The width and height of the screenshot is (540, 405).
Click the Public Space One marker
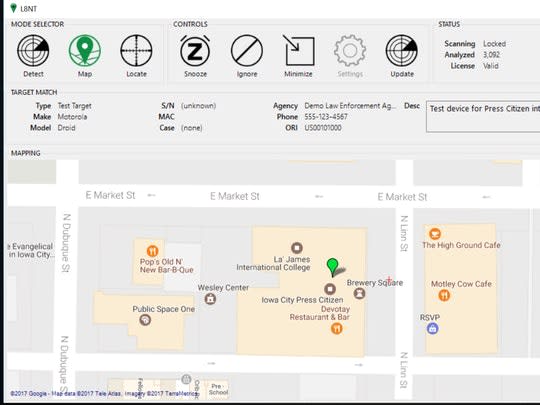point(145,320)
